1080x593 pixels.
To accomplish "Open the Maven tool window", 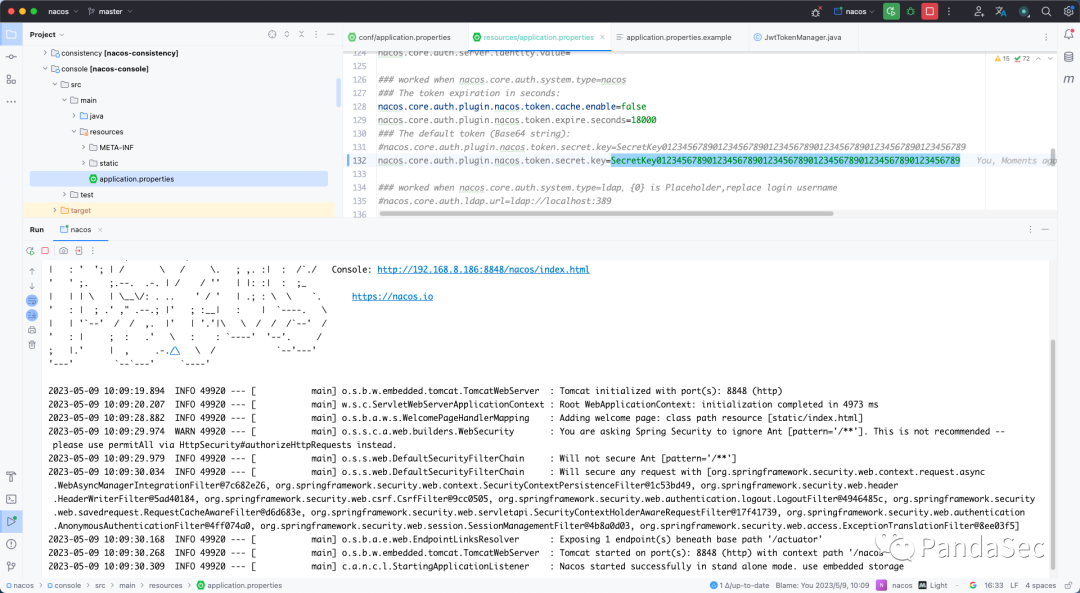I will point(1068,80).
